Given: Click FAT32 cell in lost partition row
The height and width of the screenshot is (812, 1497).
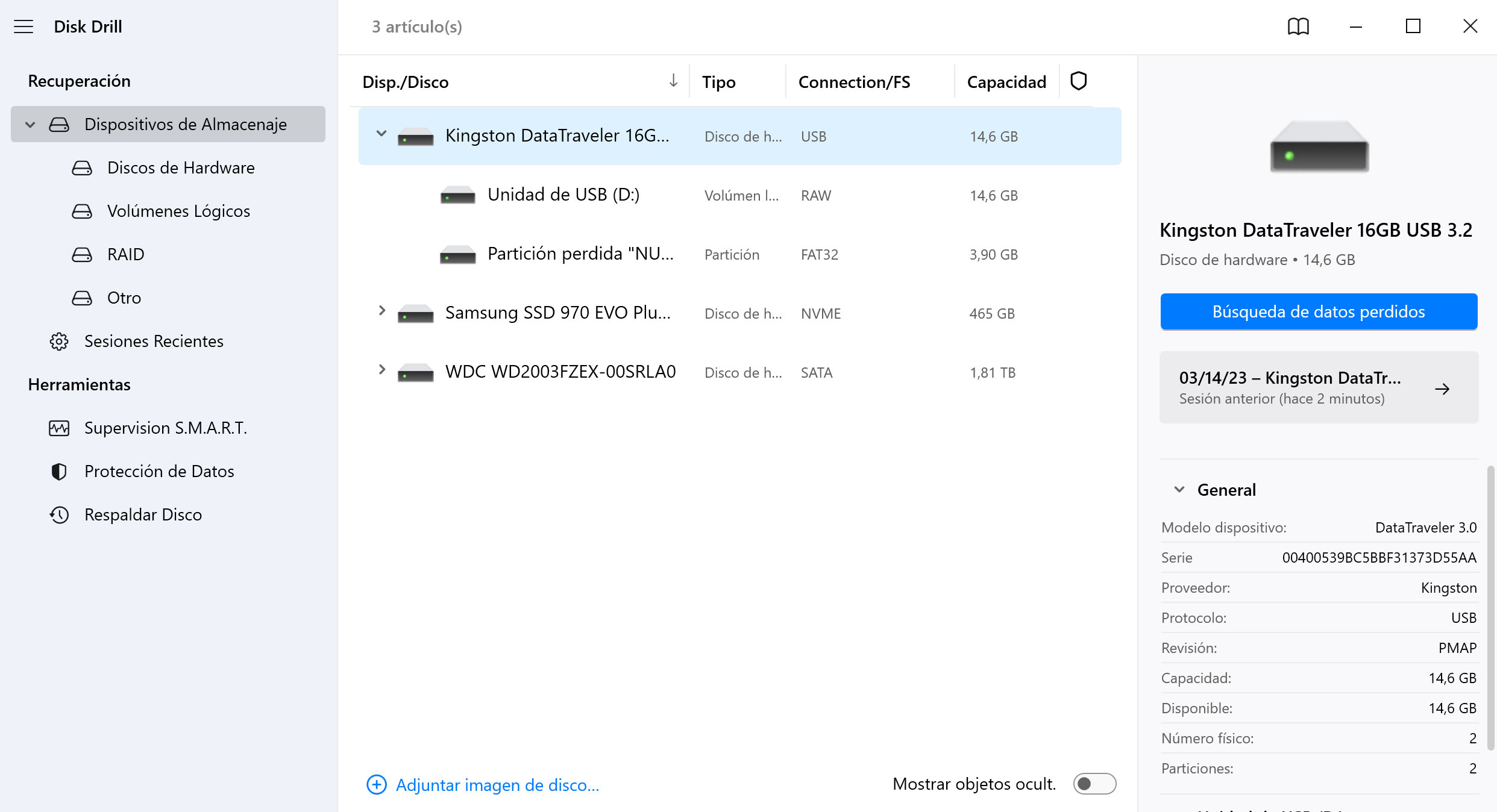Looking at the screenshot, I should [x=820, y=255].
